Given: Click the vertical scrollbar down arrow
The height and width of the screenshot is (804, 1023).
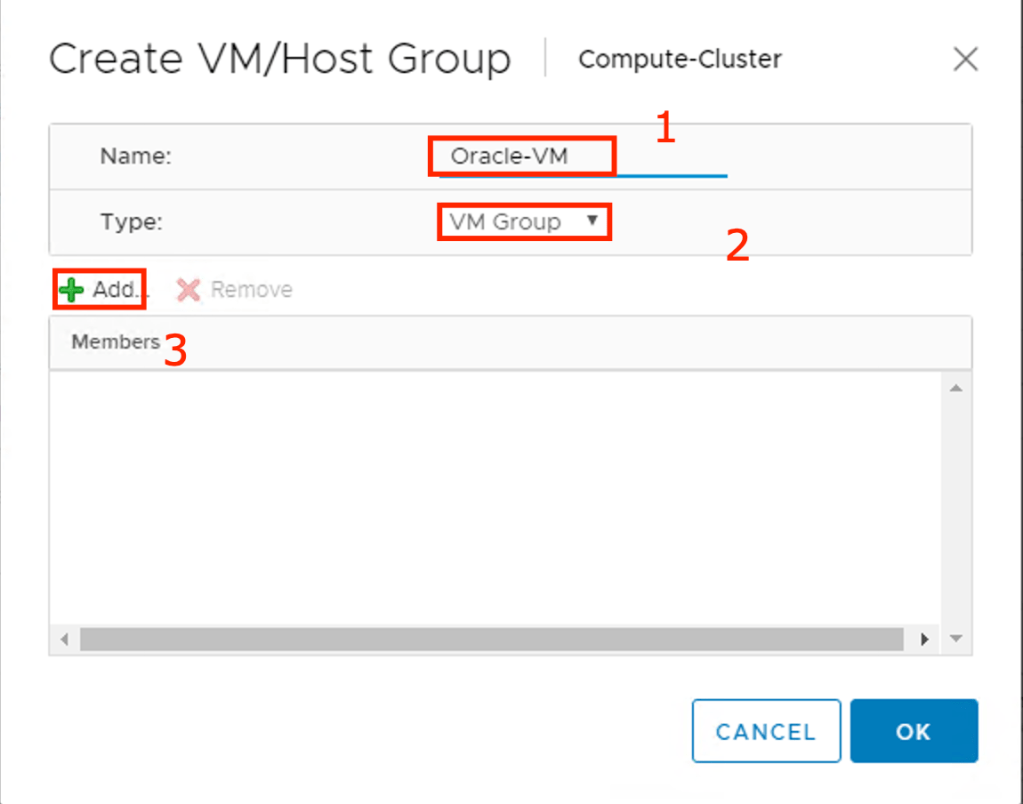Looking at the screenshot, I should [x=955, y=639].
